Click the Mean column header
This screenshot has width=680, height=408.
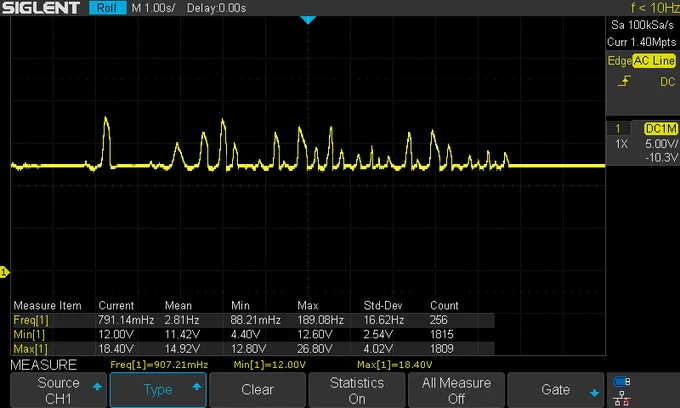[x=178, y=306]
